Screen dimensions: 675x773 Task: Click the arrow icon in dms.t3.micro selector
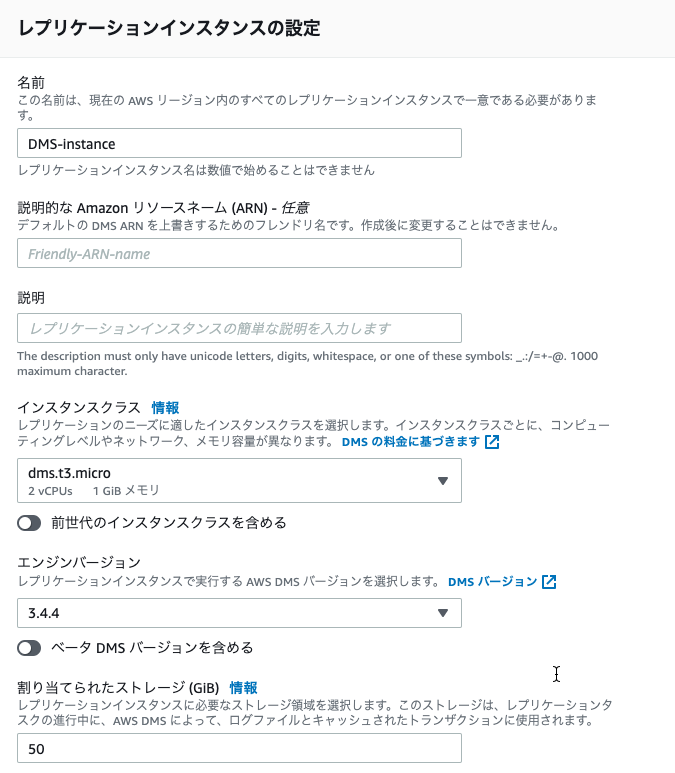tap(443, 481)
